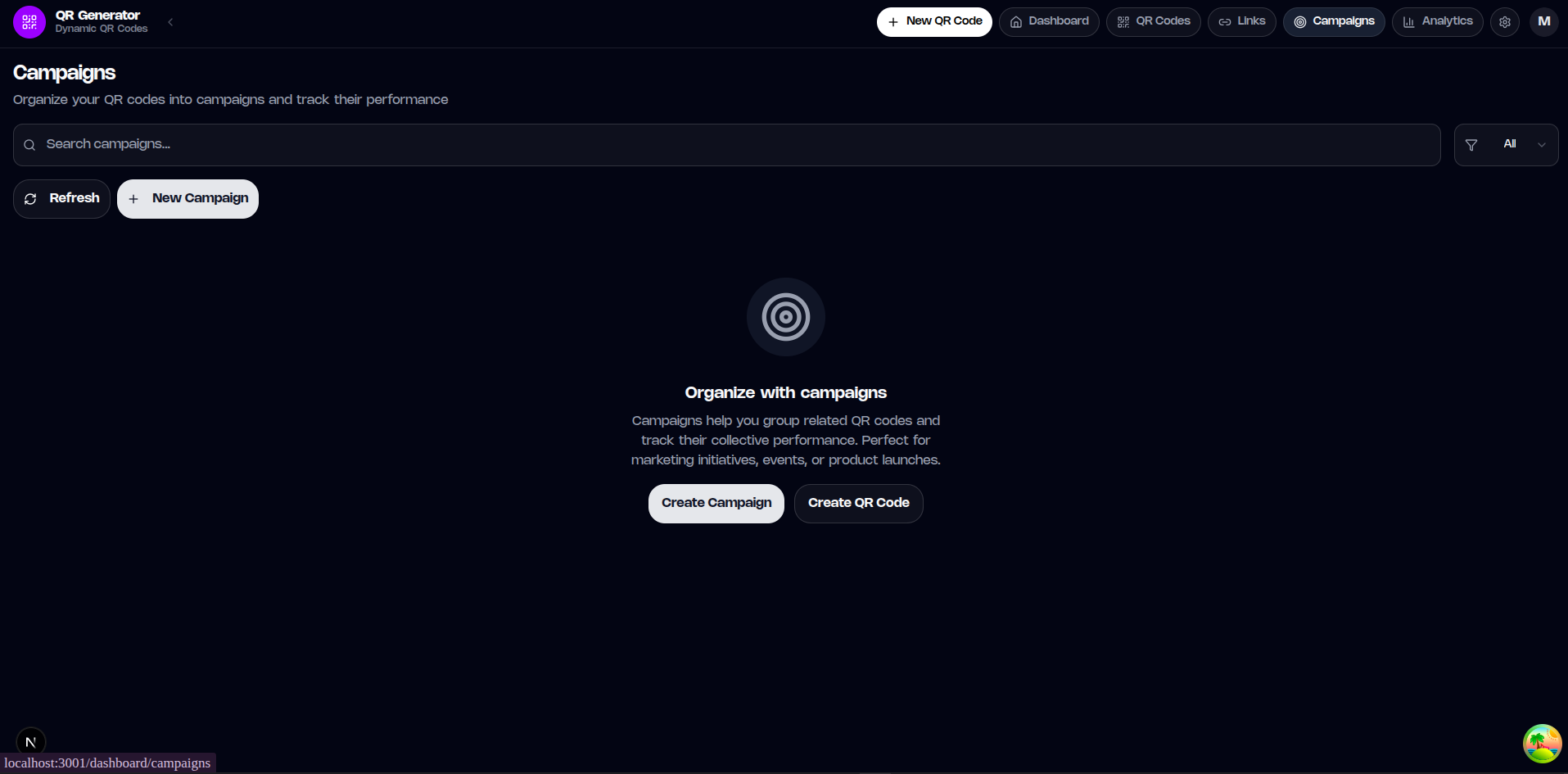Click the magnifier icon in search bar
Screen dimensions: 1568x774
tap(29, 145)
